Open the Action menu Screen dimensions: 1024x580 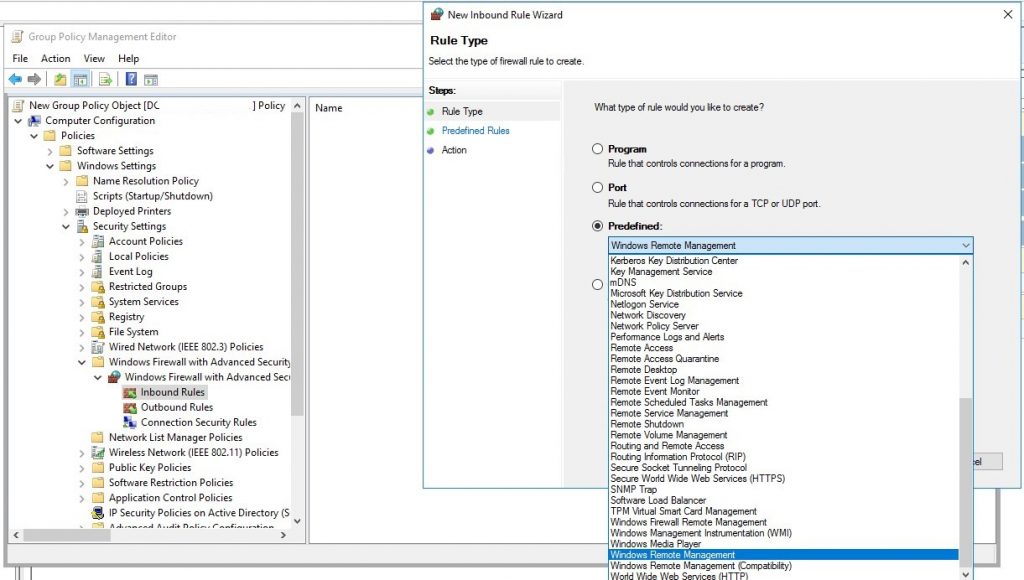coord(55,59)
